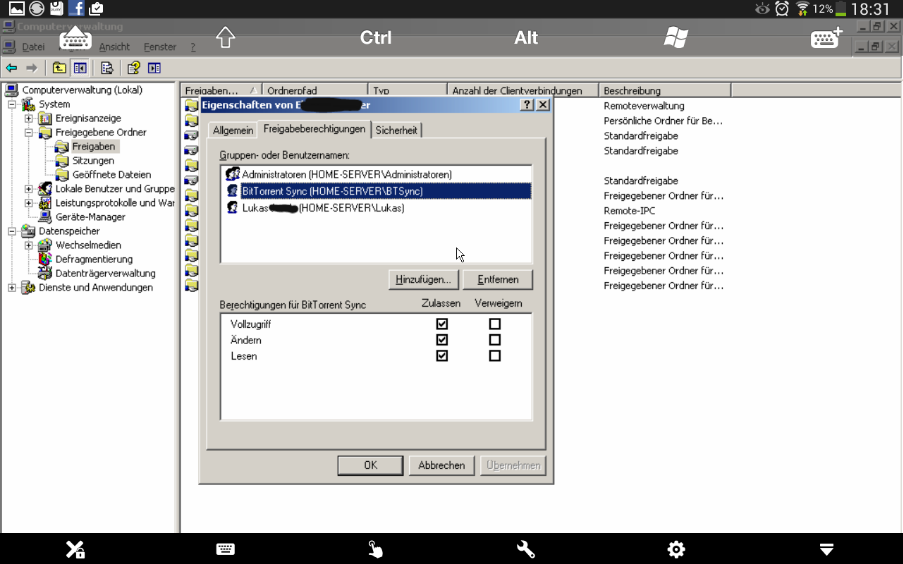Toggle Zulassen checkbox for Ändern
This screenshot has width=903, height=564.
point(442,340)
